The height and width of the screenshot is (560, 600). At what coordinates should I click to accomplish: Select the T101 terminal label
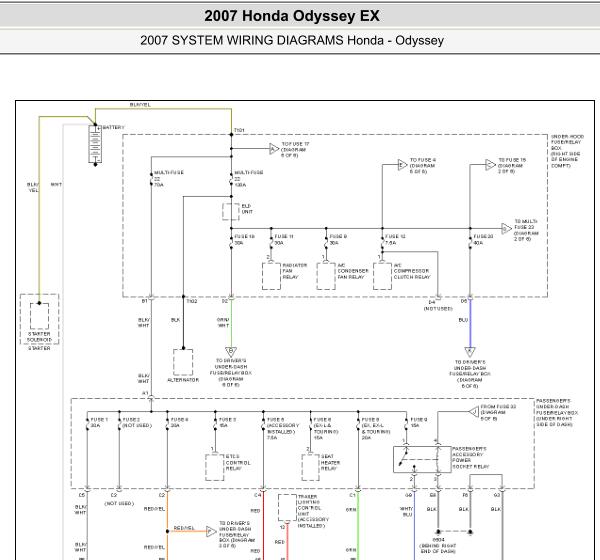pyautogui.click(x=239, y=130)
